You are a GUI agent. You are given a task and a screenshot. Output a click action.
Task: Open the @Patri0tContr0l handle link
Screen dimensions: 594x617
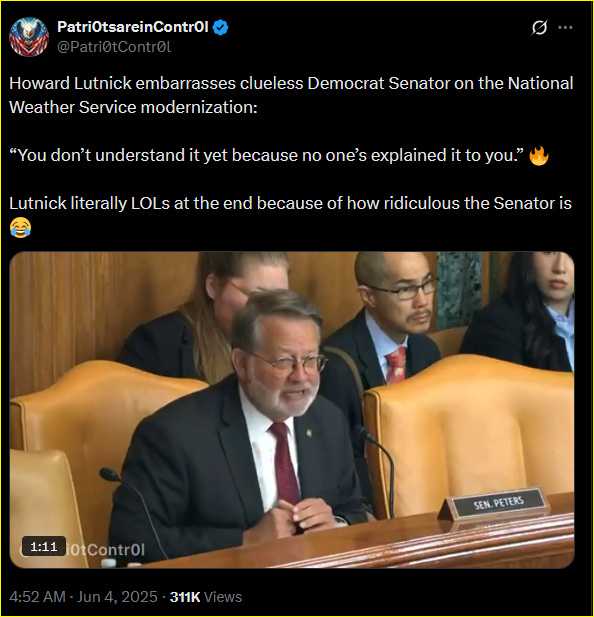[114, 47]
